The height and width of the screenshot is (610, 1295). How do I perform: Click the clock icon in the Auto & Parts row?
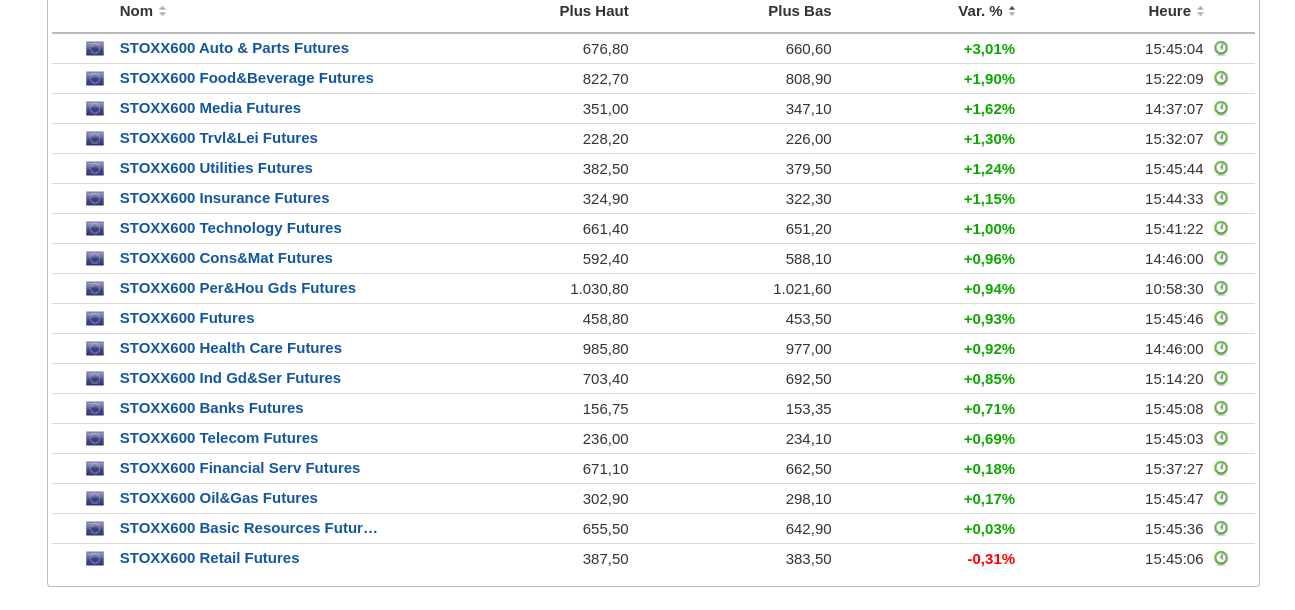[x=1221, y=48]
